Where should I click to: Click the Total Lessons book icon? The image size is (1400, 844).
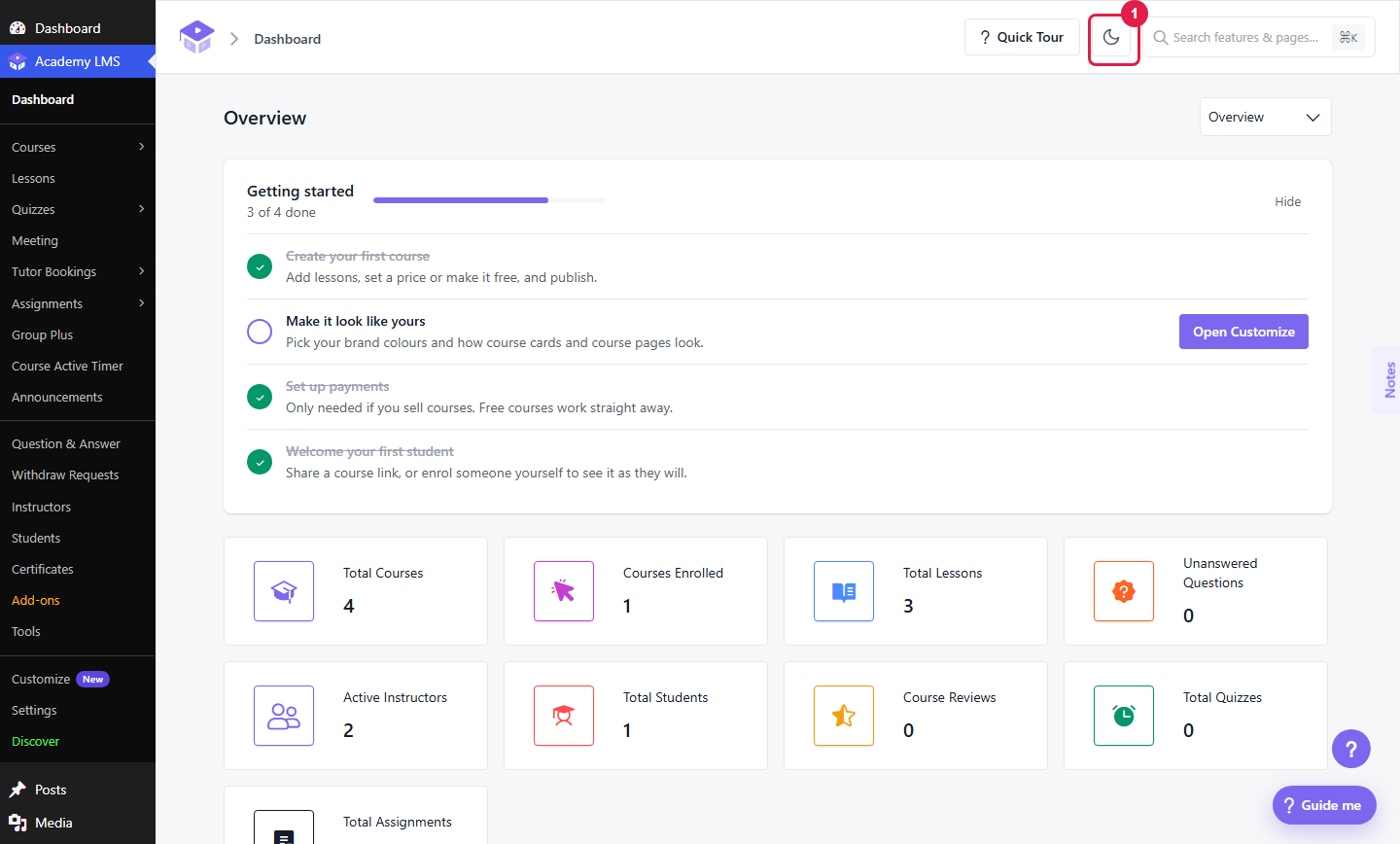point(844,591)
